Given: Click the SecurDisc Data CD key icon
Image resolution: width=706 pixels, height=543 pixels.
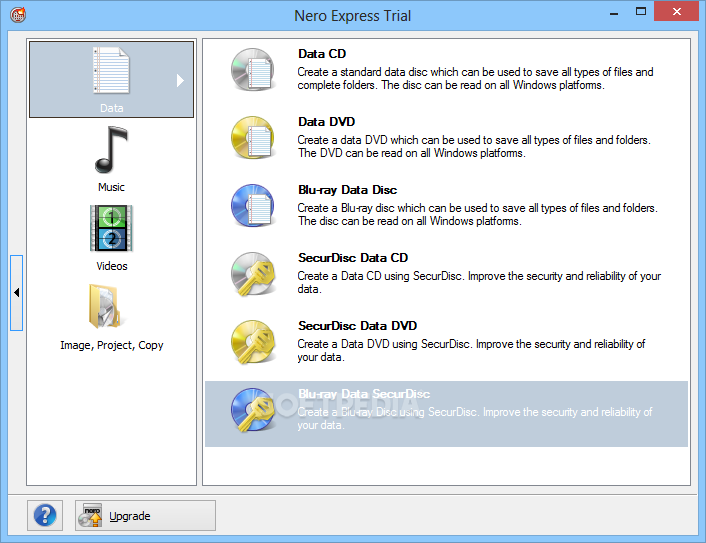Looking at the screenshot, I should pyautogui.click(x=253, y=274).
